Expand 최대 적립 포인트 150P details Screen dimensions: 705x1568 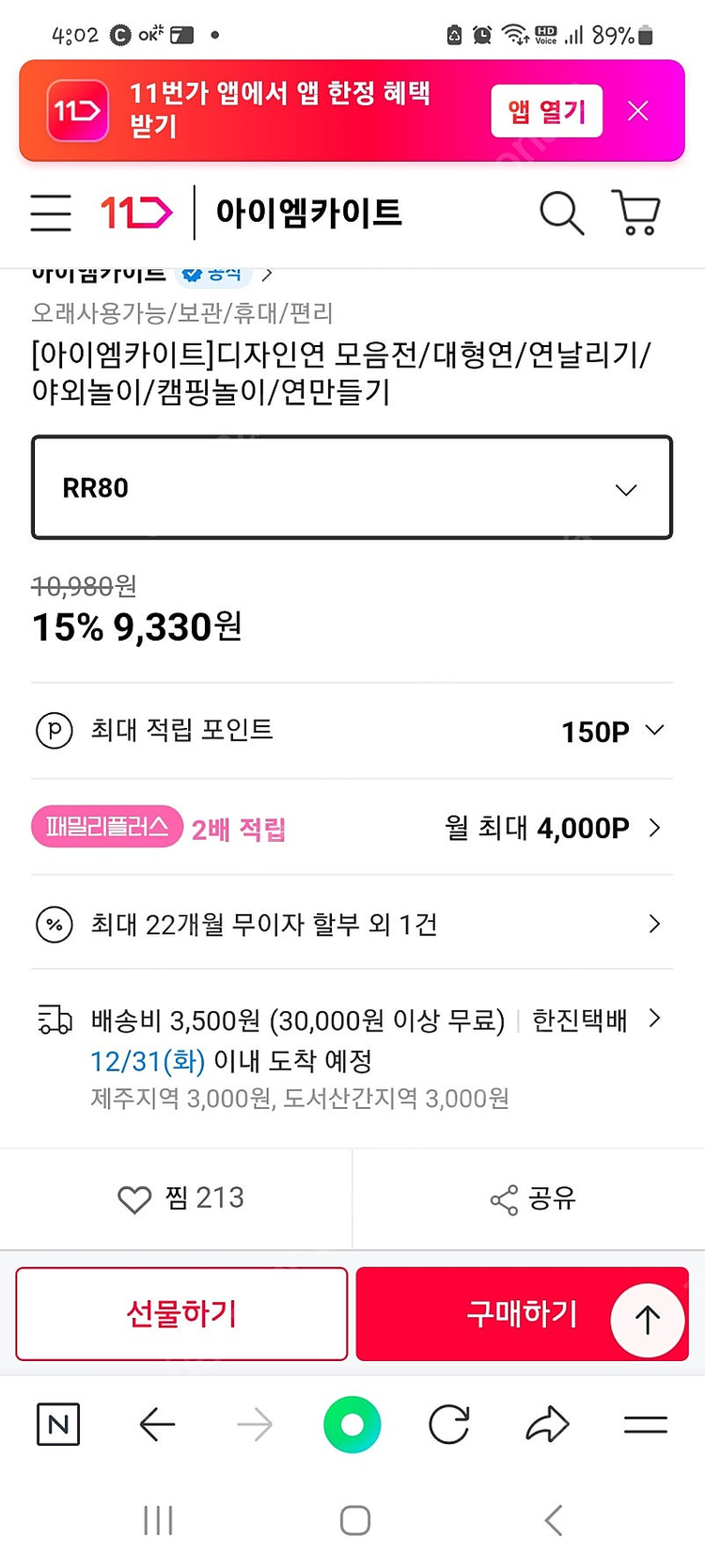tap(611, 731)
